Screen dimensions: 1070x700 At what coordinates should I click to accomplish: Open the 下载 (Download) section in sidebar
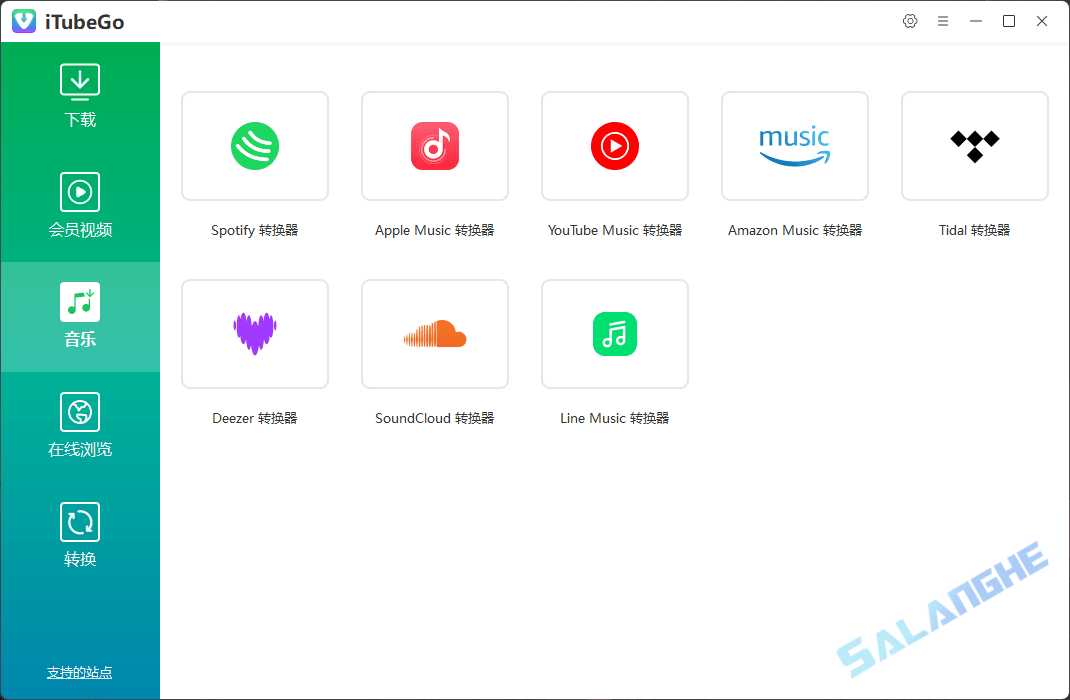pyautogui.click(x=80, y=95)
